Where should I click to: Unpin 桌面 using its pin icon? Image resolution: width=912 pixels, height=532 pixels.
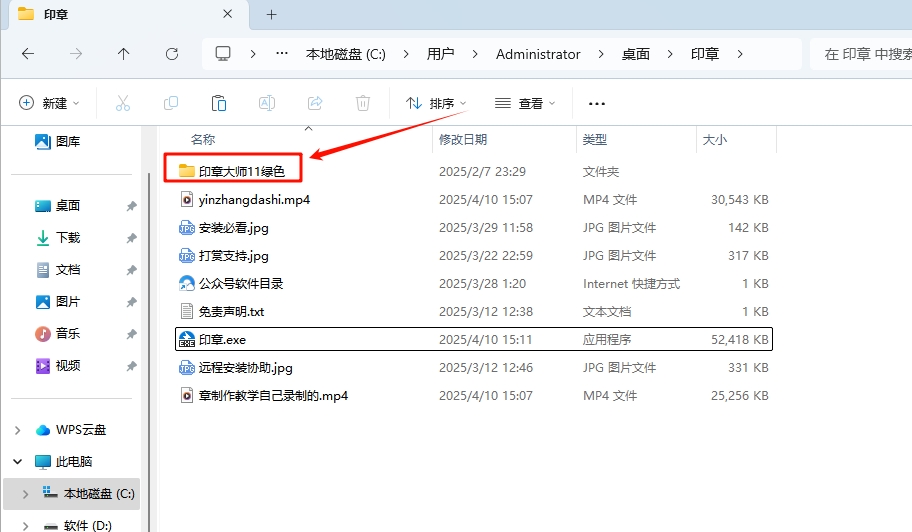point(131,206)
